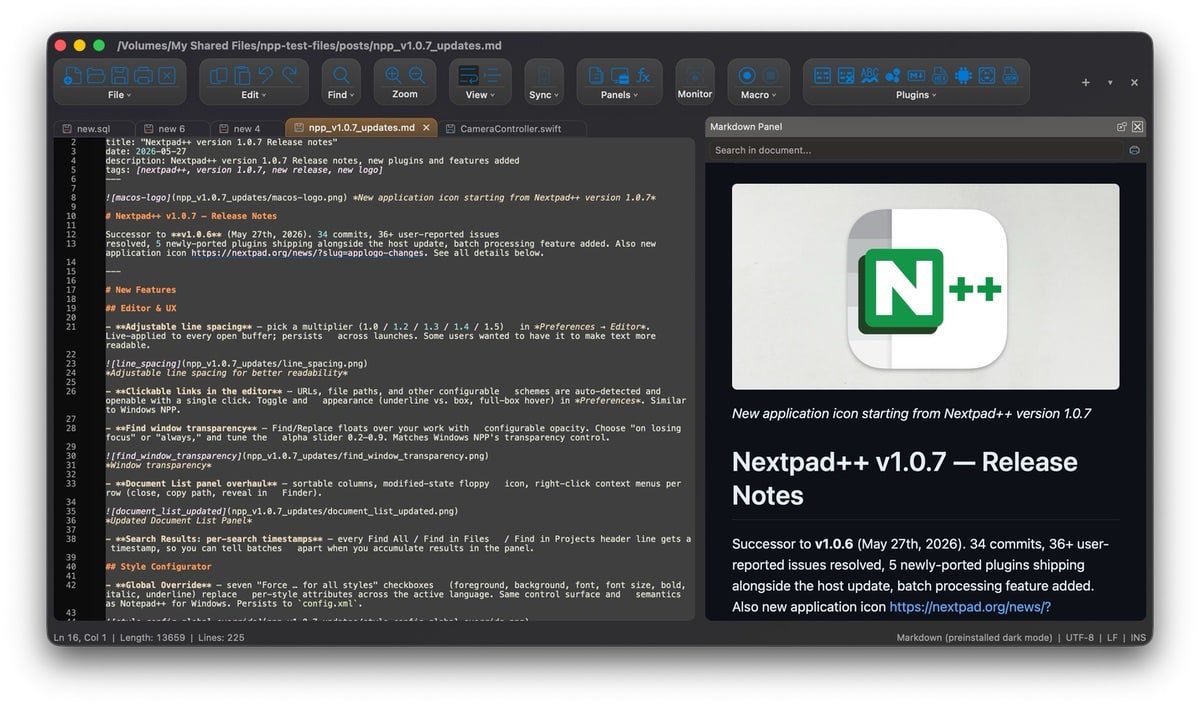Stop macro recording with stop icon

(771, 75)
